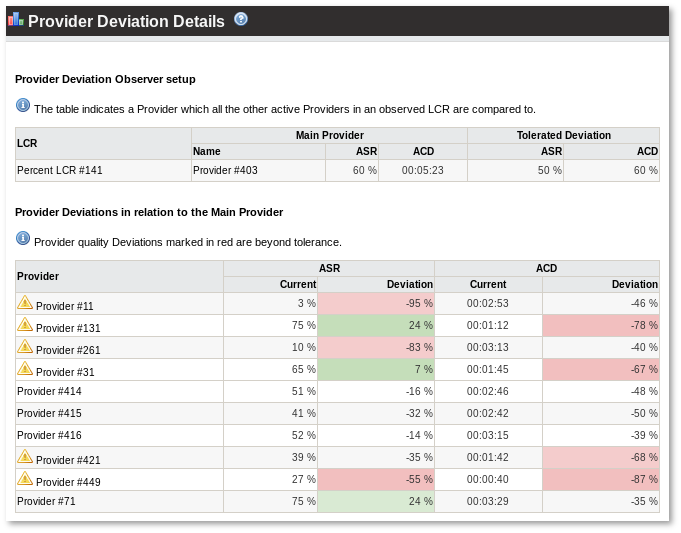Click the bar chart icon beside title
Image resolution: width=681 pixels, height=533 pixels.
pyautogui.click(x=15, y=20)
